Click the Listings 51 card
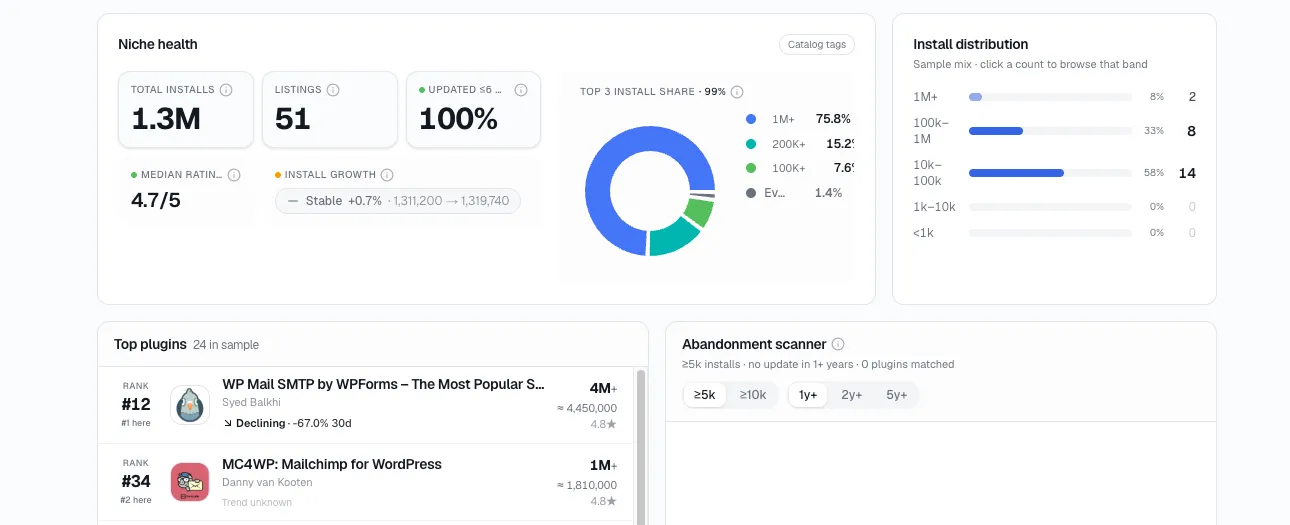Screen dimensions: 1290x525 point(330,110)
